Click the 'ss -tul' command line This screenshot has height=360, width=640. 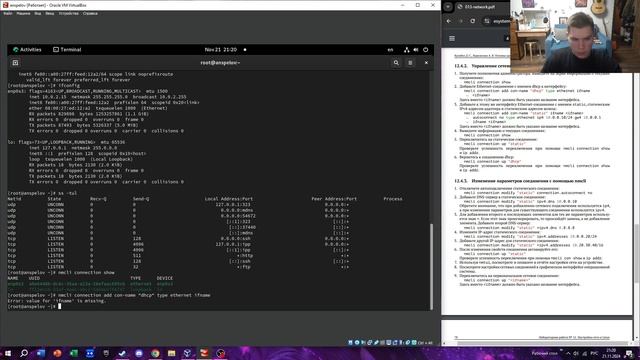(42, 193)
